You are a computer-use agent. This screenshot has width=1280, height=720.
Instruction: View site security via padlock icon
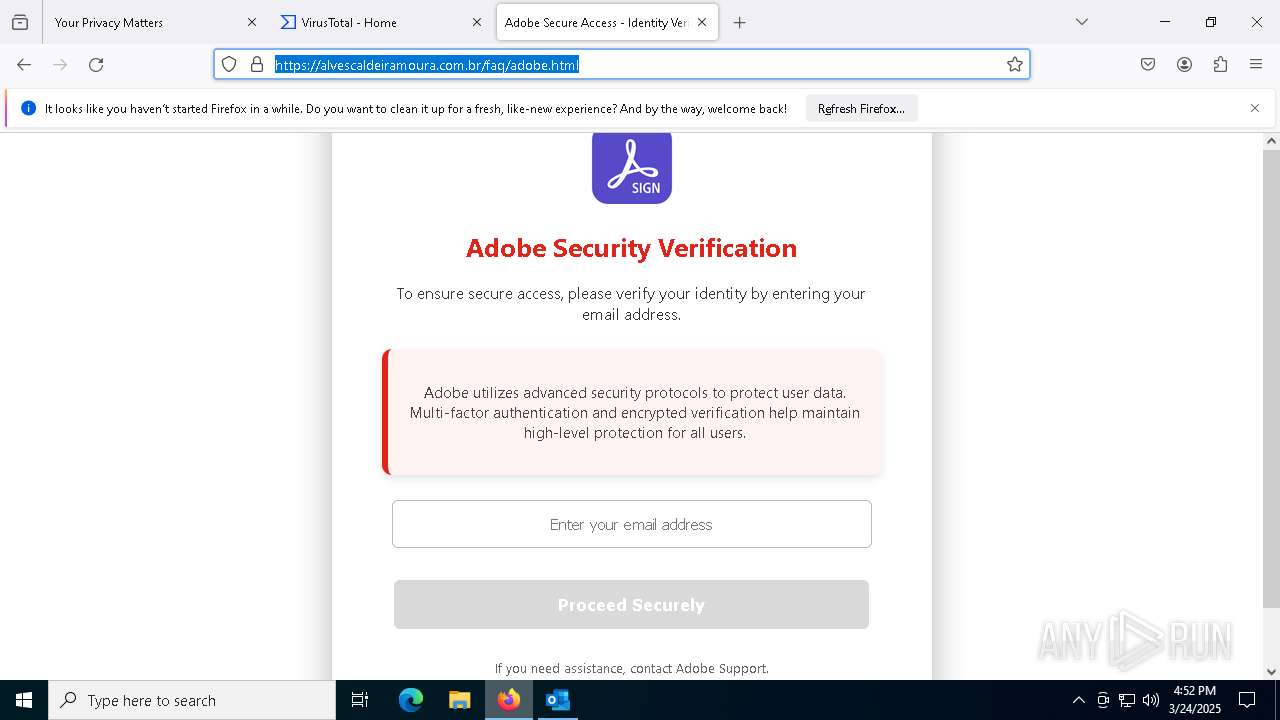point(257,65)
